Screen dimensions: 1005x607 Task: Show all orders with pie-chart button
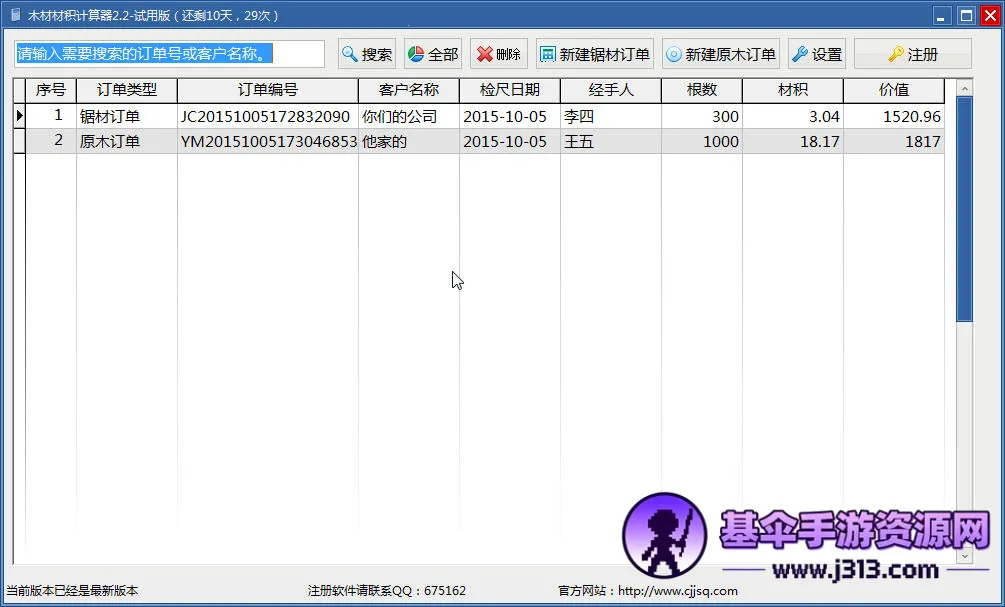(432, 54)
